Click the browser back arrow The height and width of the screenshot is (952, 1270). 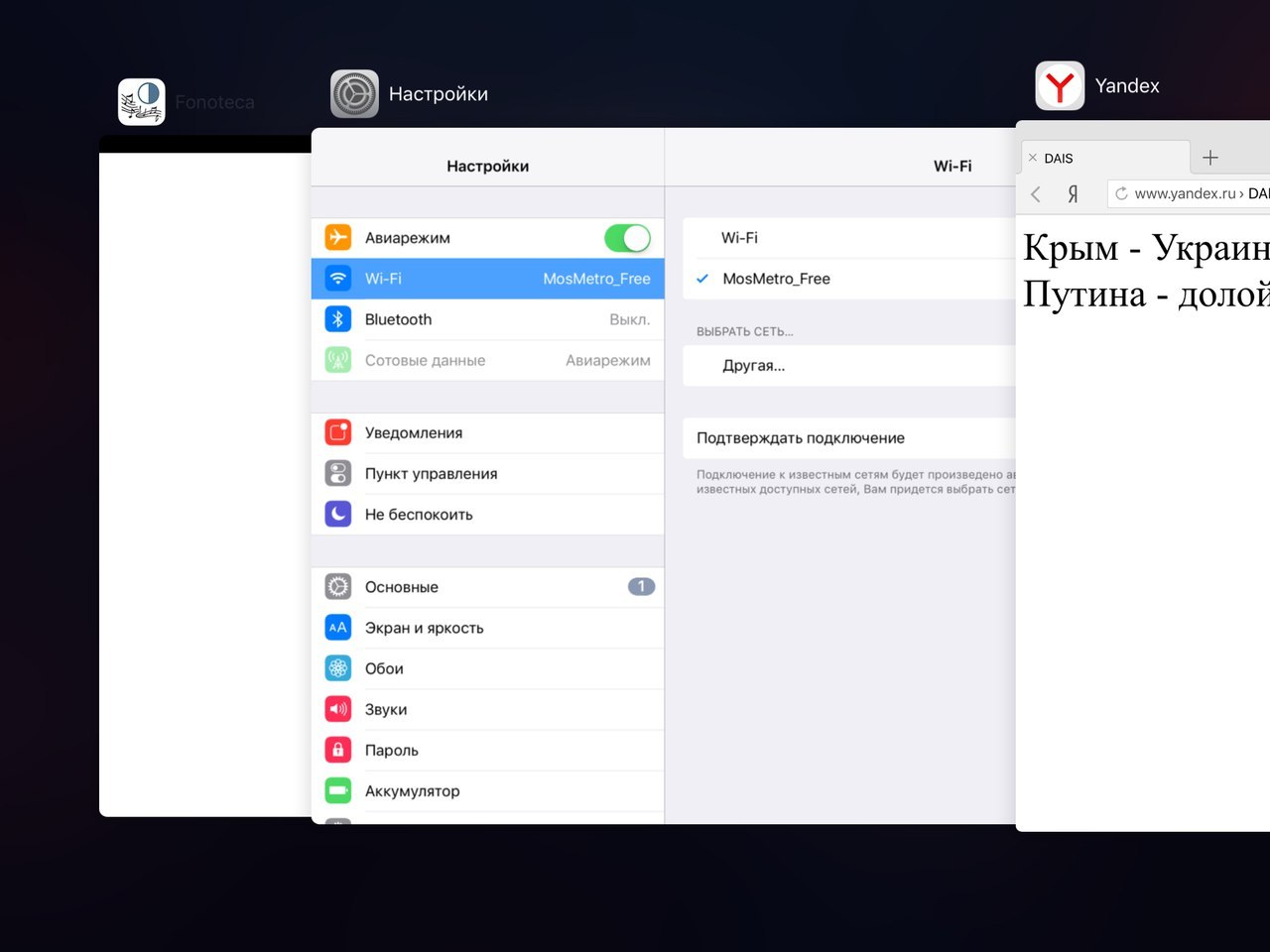[x=1036, y=194]
